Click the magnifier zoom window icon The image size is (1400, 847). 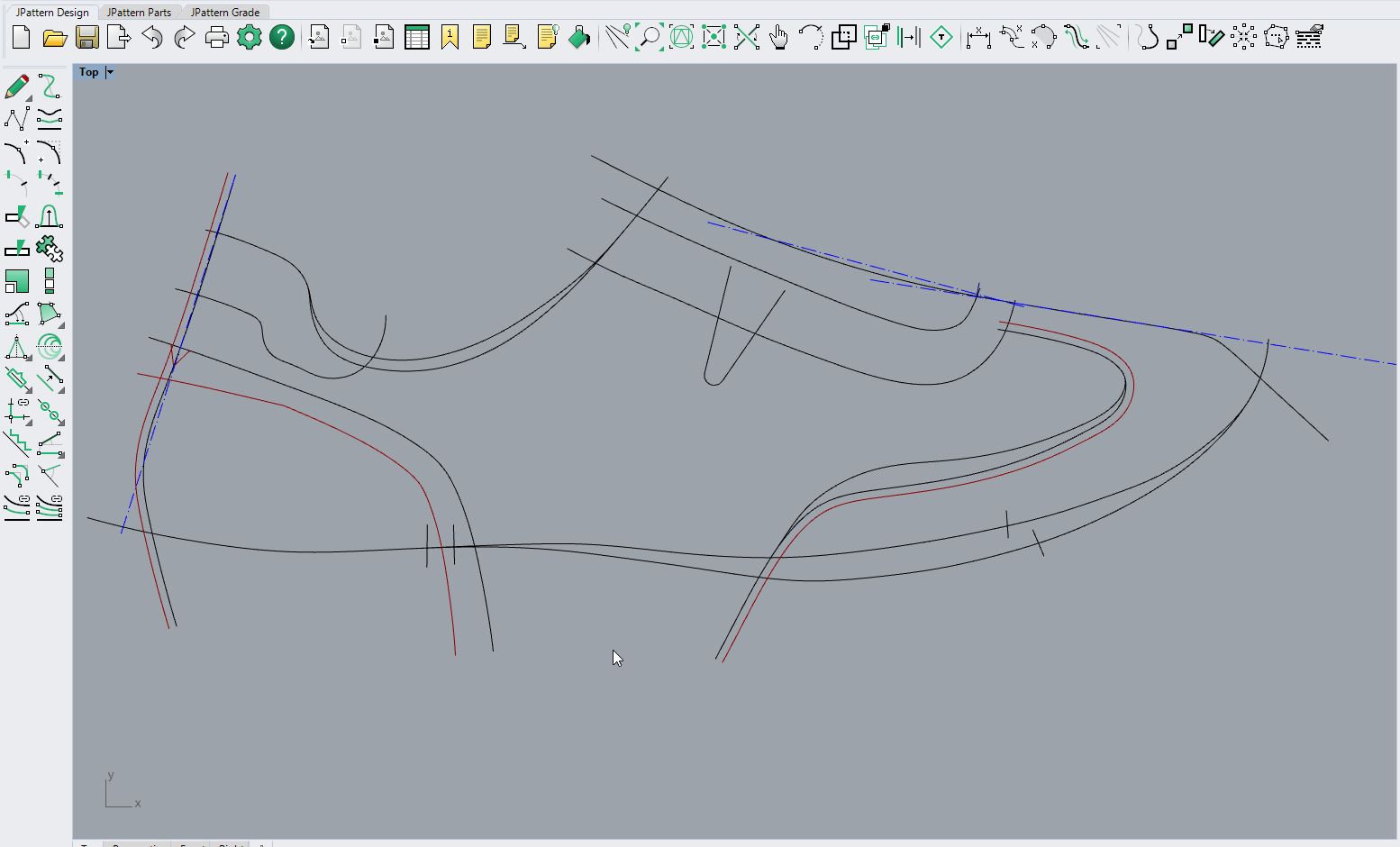tap(649, 38)
